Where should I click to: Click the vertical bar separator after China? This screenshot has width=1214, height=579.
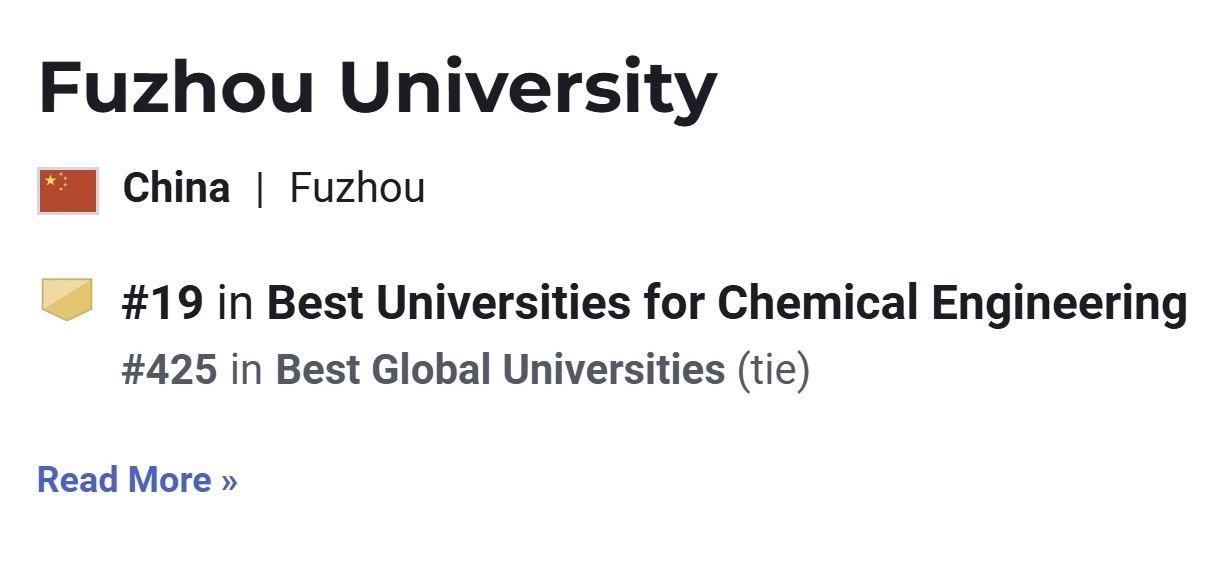point(260,188)
